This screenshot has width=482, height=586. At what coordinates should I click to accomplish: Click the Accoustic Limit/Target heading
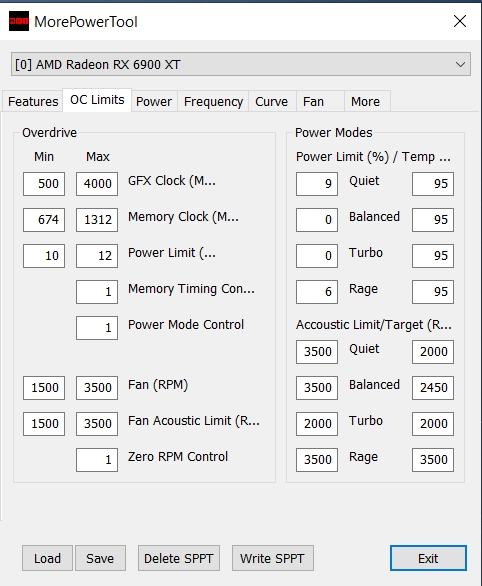[374, 325]
